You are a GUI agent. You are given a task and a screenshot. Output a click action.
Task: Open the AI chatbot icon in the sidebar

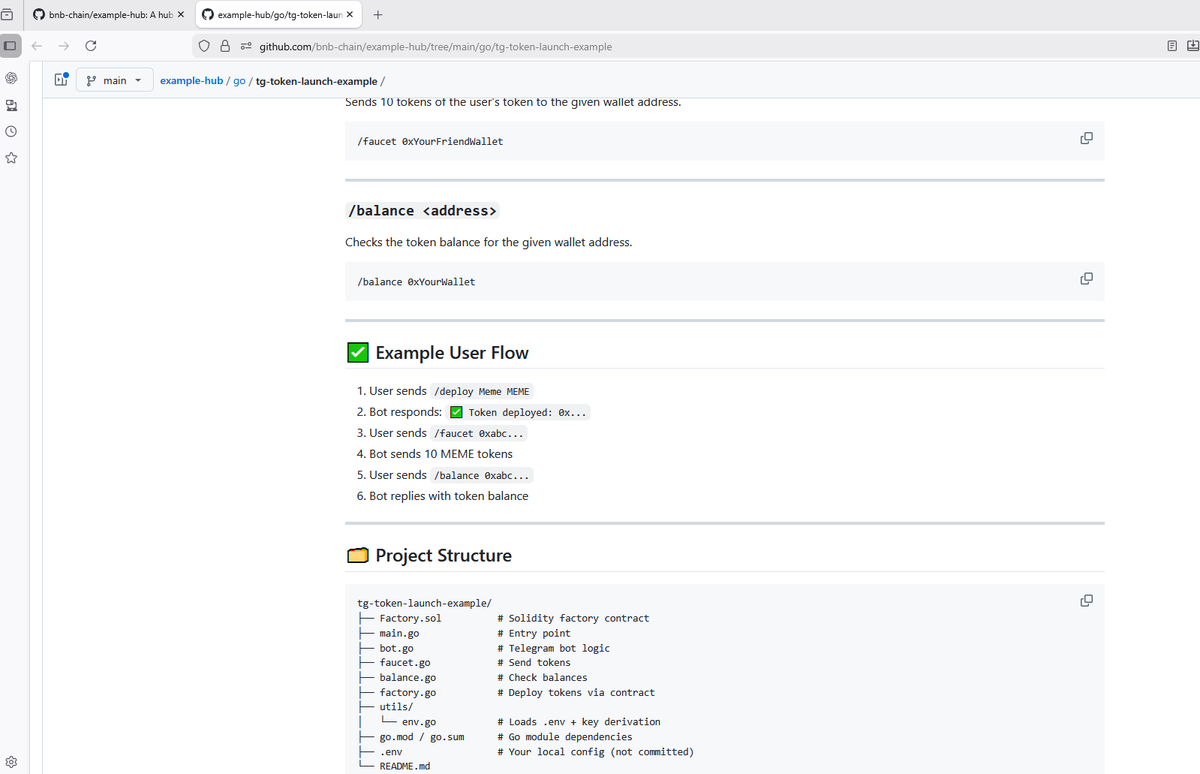[10, 78]
